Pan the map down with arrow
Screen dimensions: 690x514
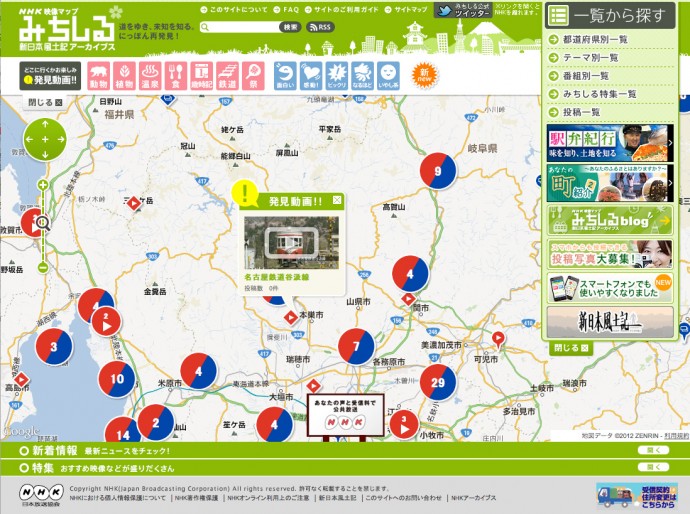45,154
